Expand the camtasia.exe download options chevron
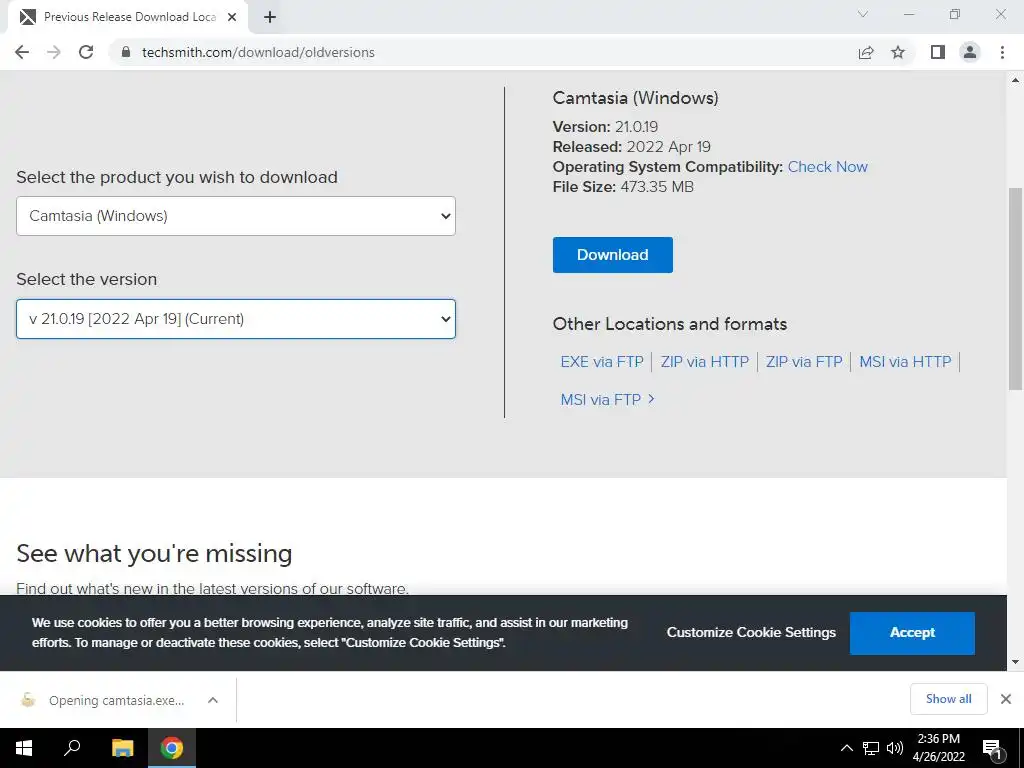 click(213, 700)
